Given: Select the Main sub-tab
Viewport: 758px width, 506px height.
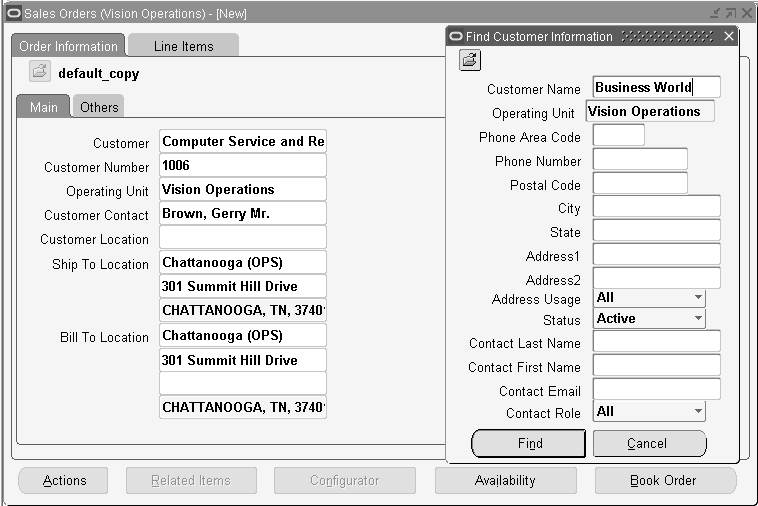Looking at the screenshot, I should pos(44,107).
